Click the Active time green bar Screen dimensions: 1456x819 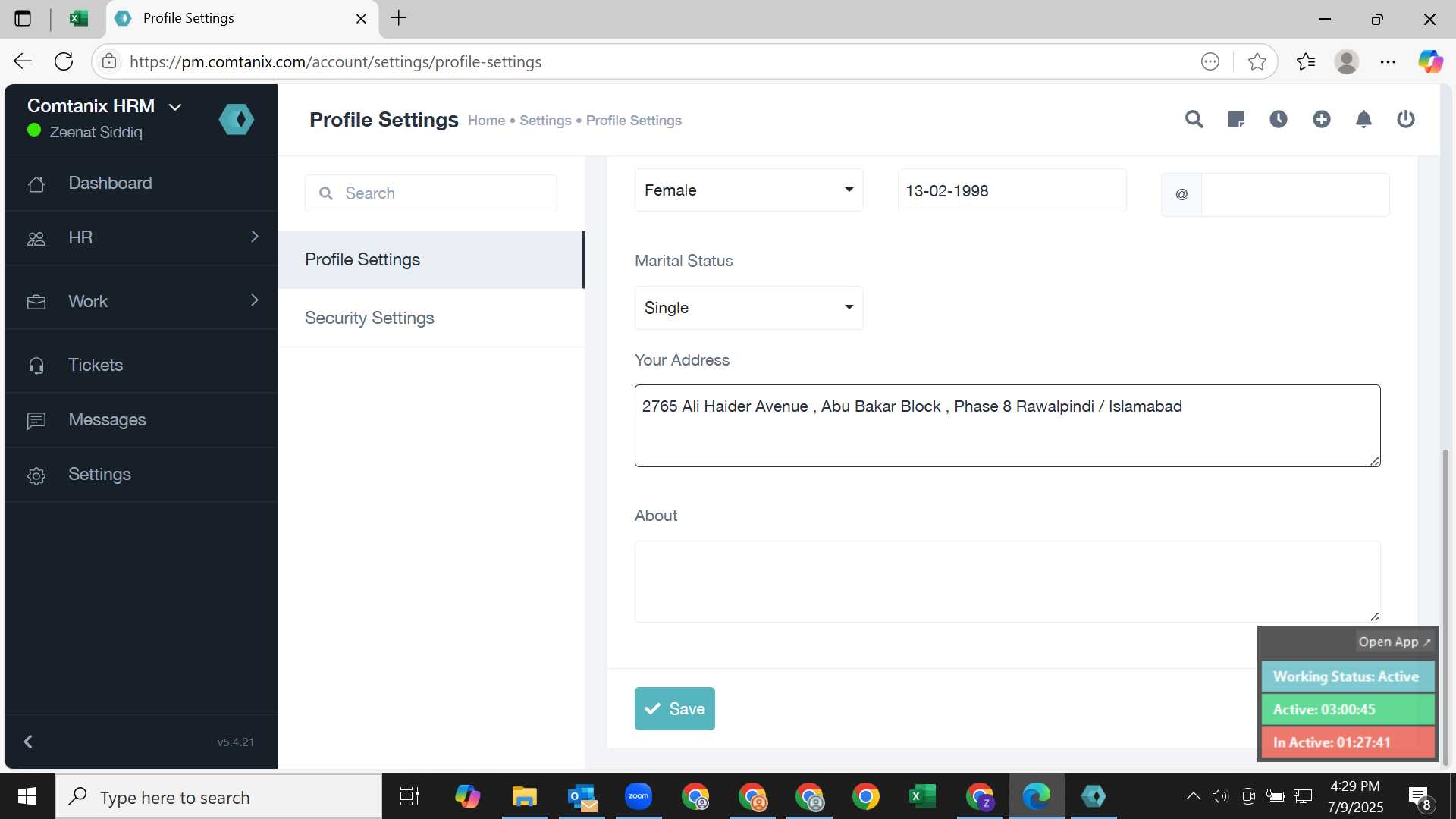[1348, 709]
